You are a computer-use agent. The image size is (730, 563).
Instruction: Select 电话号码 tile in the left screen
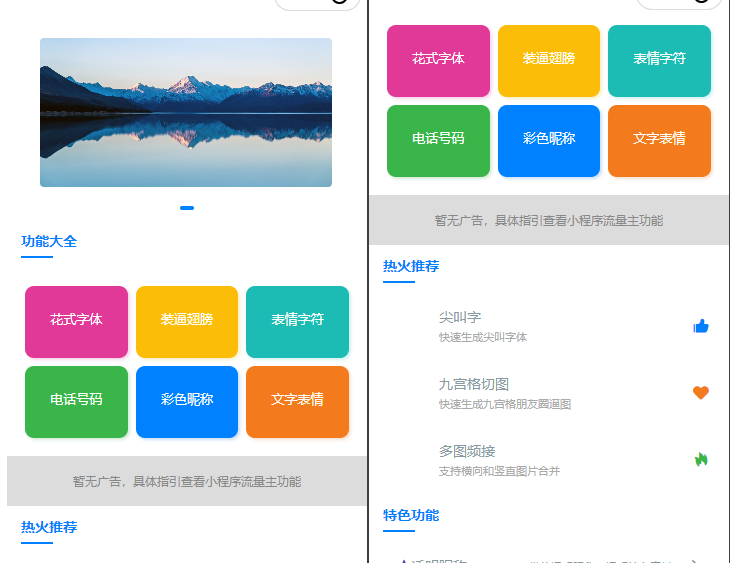point(76,402)
